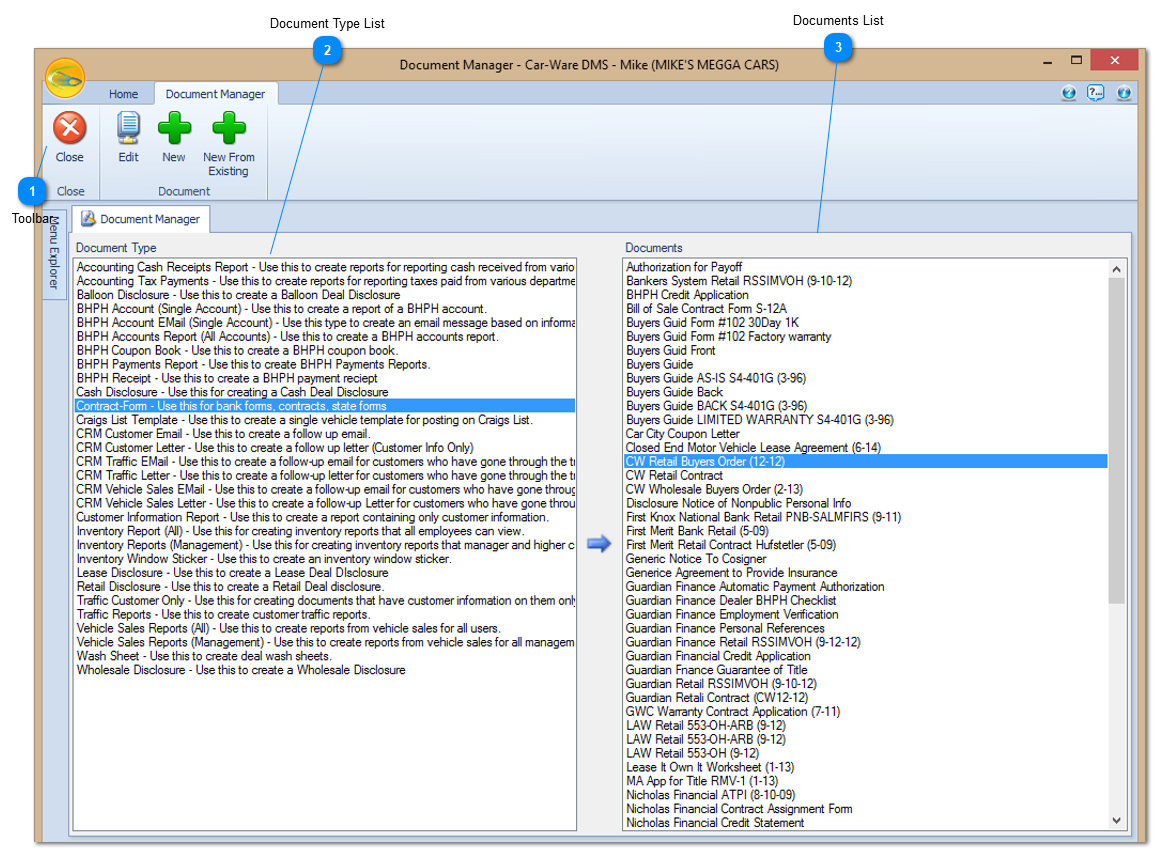
Task: Select BHPH Coupon Book document type
Action: point(325,351)
